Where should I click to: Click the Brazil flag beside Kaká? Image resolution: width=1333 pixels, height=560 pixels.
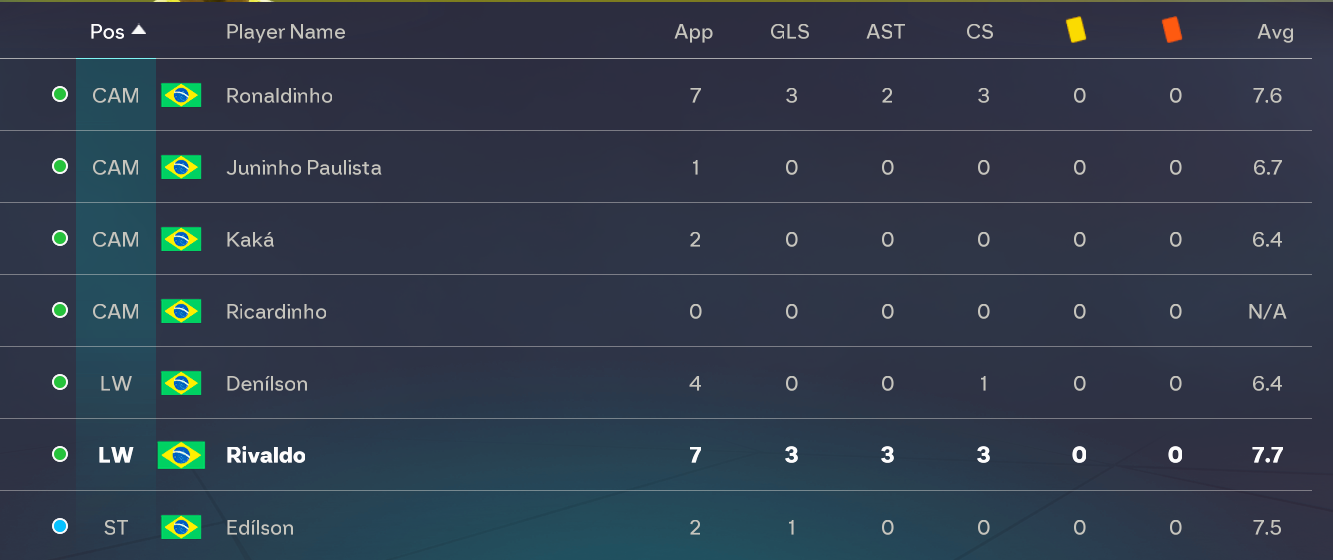point(181,240)
